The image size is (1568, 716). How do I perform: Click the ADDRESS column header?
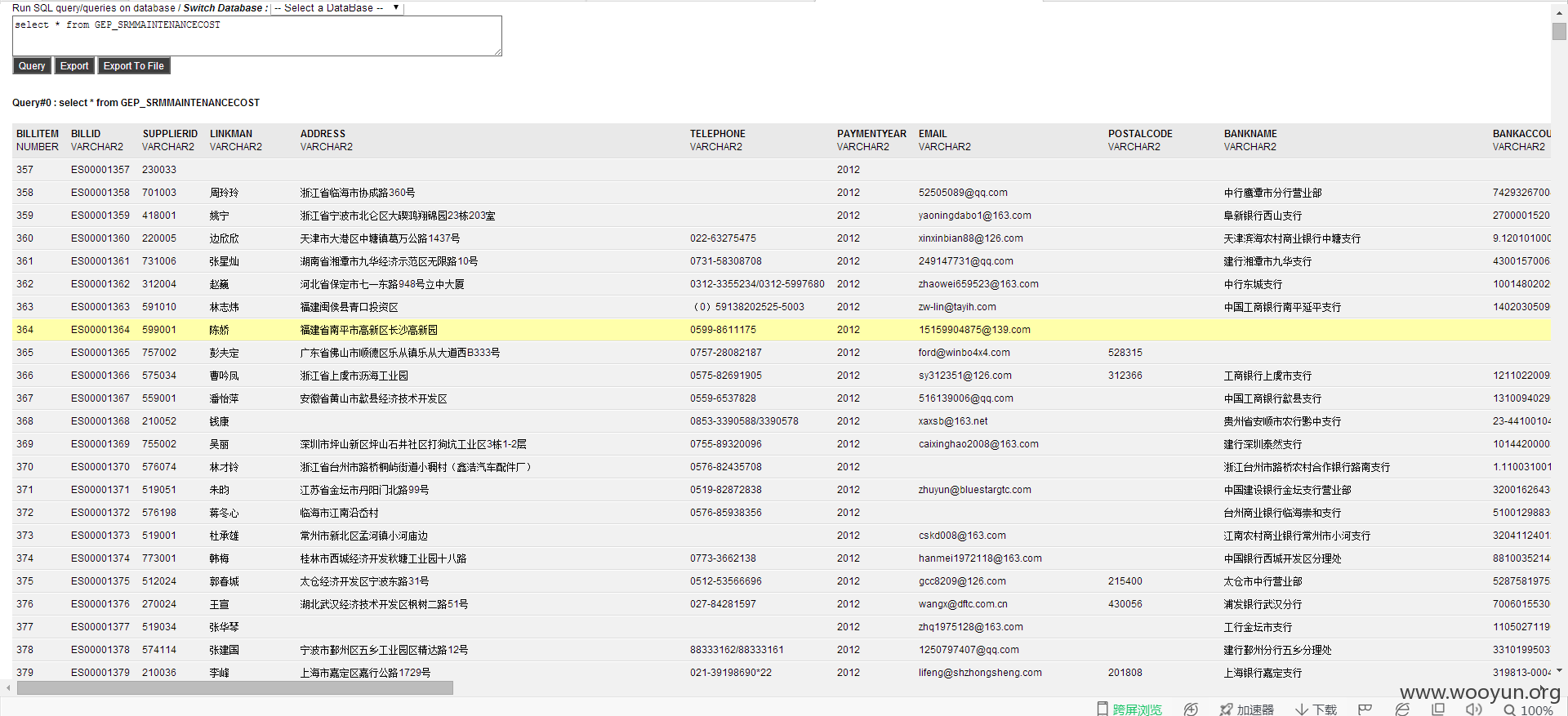[323, 134]
